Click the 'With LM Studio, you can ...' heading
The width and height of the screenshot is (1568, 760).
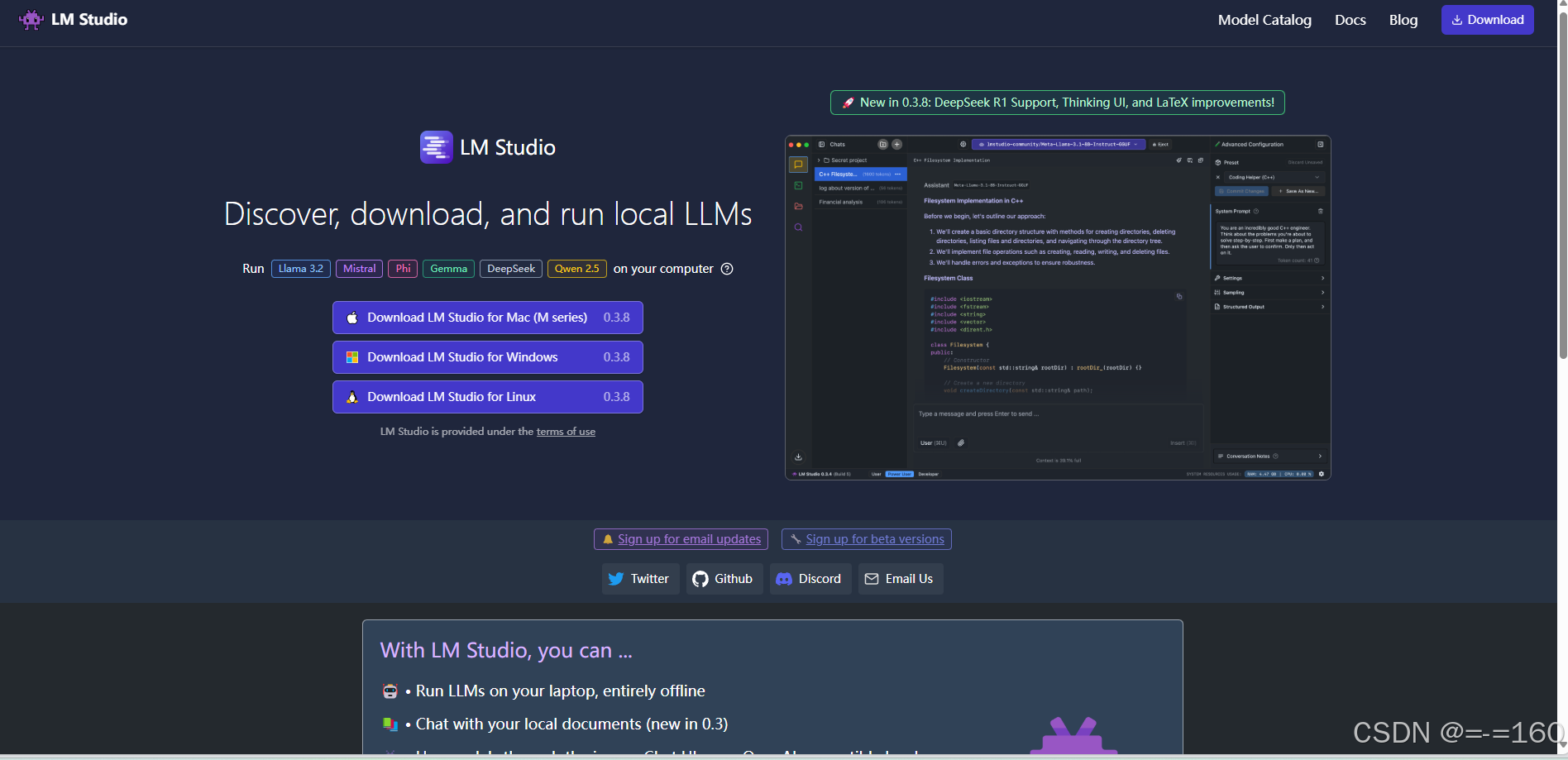pyautogui.click(x=506, y=651)
